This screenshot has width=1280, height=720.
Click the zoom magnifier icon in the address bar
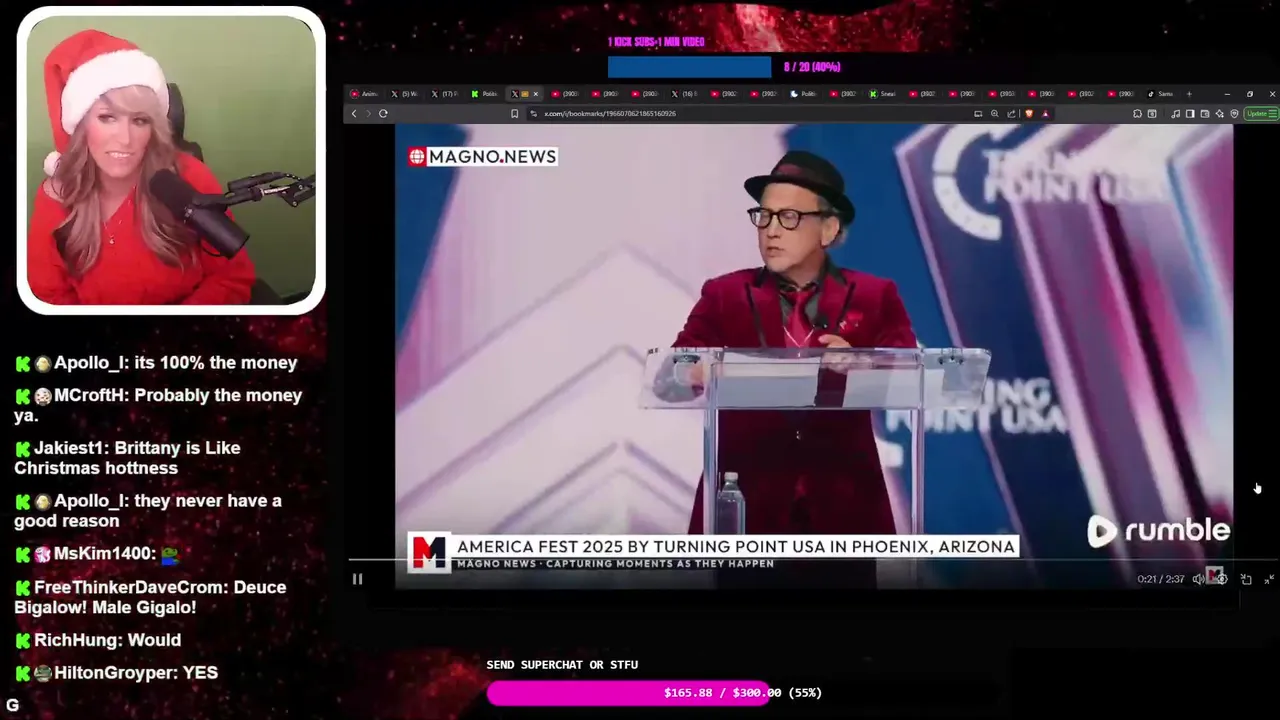995,114
